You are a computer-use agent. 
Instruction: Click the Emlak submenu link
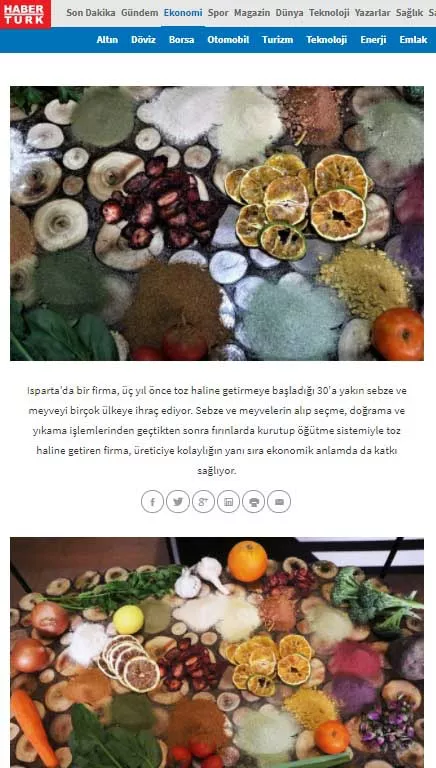413,40
